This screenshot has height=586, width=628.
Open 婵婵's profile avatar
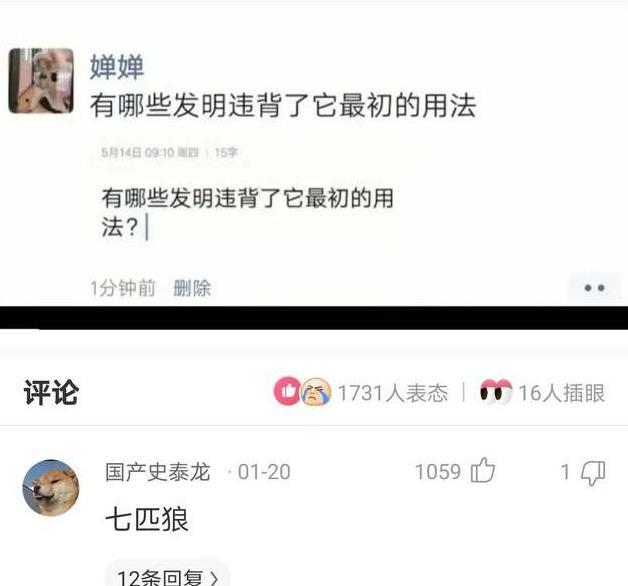(x=41, y=81)
